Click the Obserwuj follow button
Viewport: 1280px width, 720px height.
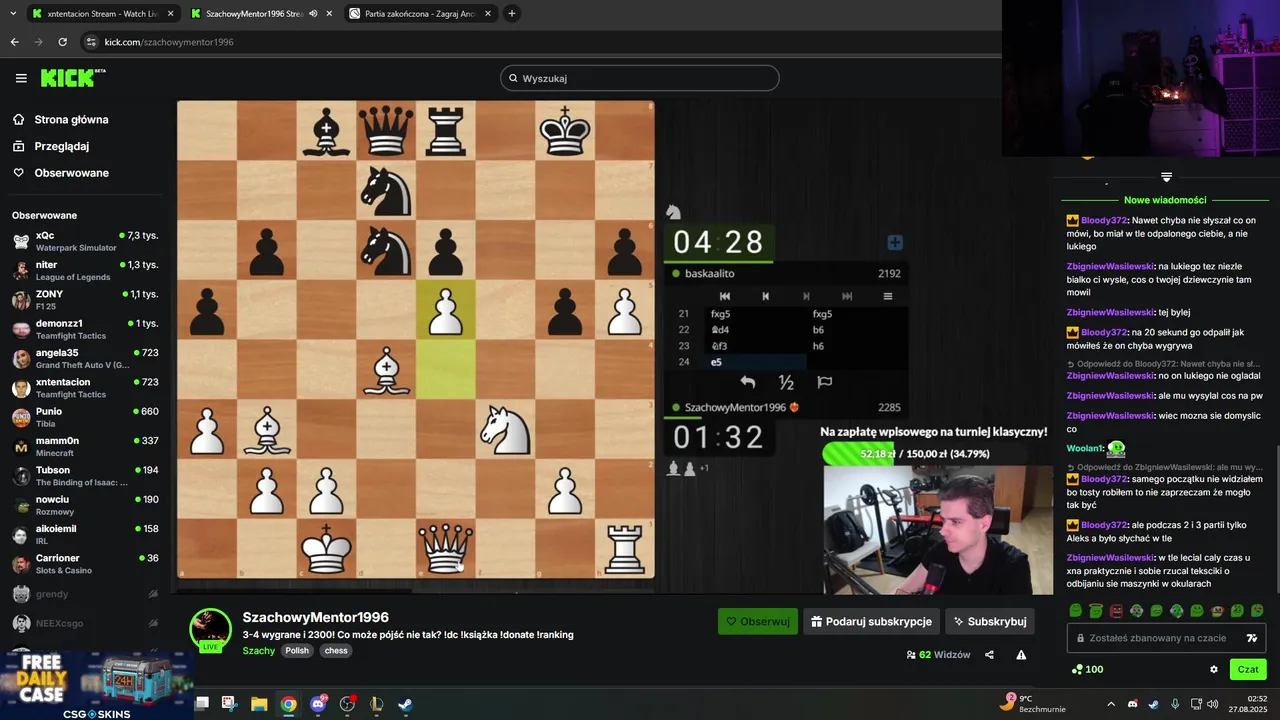(758, 621)
